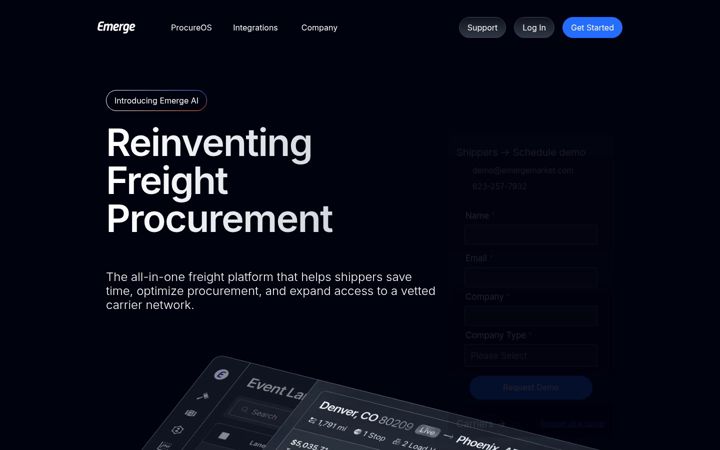The image size is (720, 450).
Task: Click the Reinventing Freight Procurement headline
Action: click(x=219, y=180)
